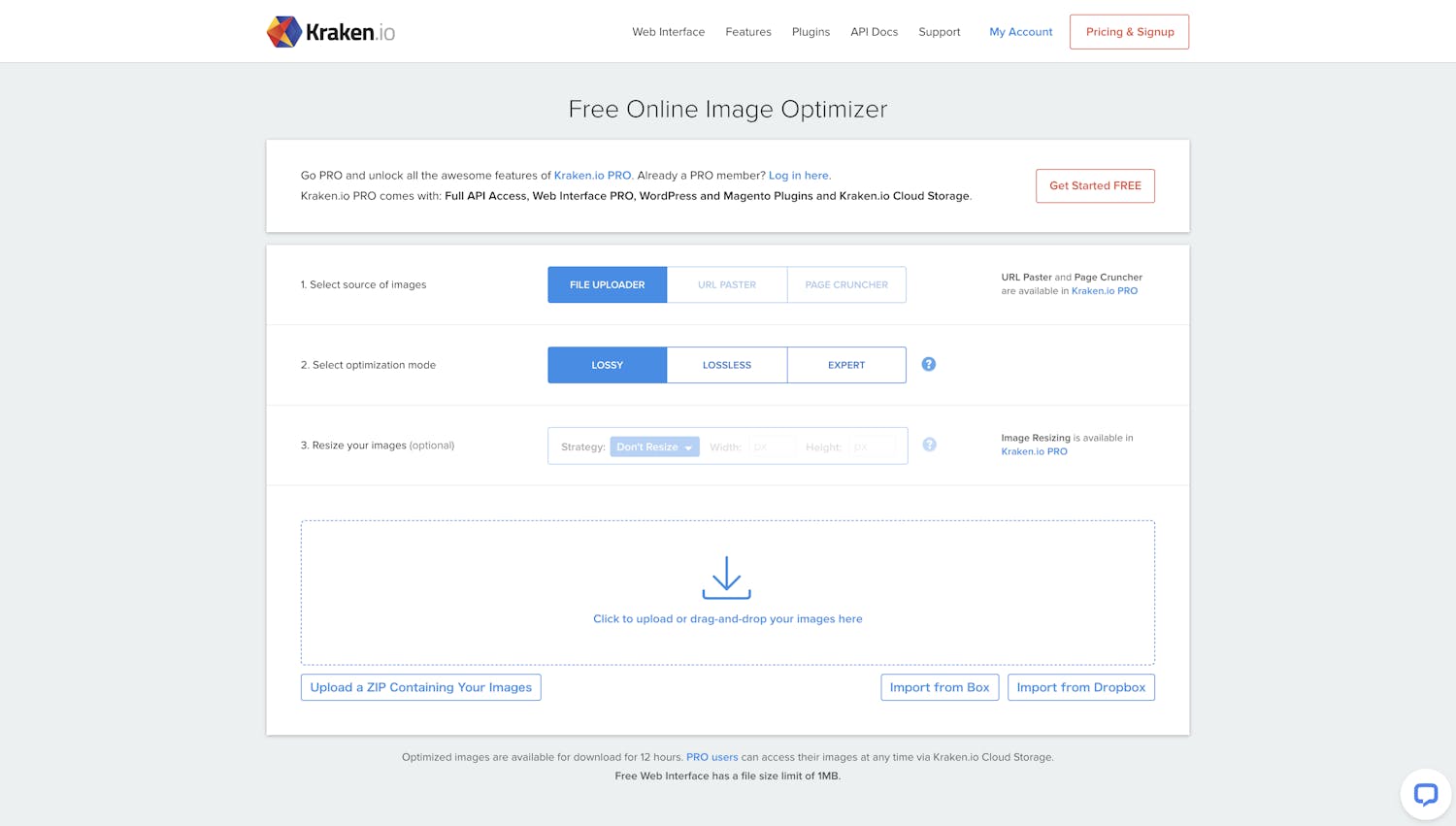Expand the Don't Resize strategy dropdown
This screenshot has width=1456, height=826.
pos(654,446)
